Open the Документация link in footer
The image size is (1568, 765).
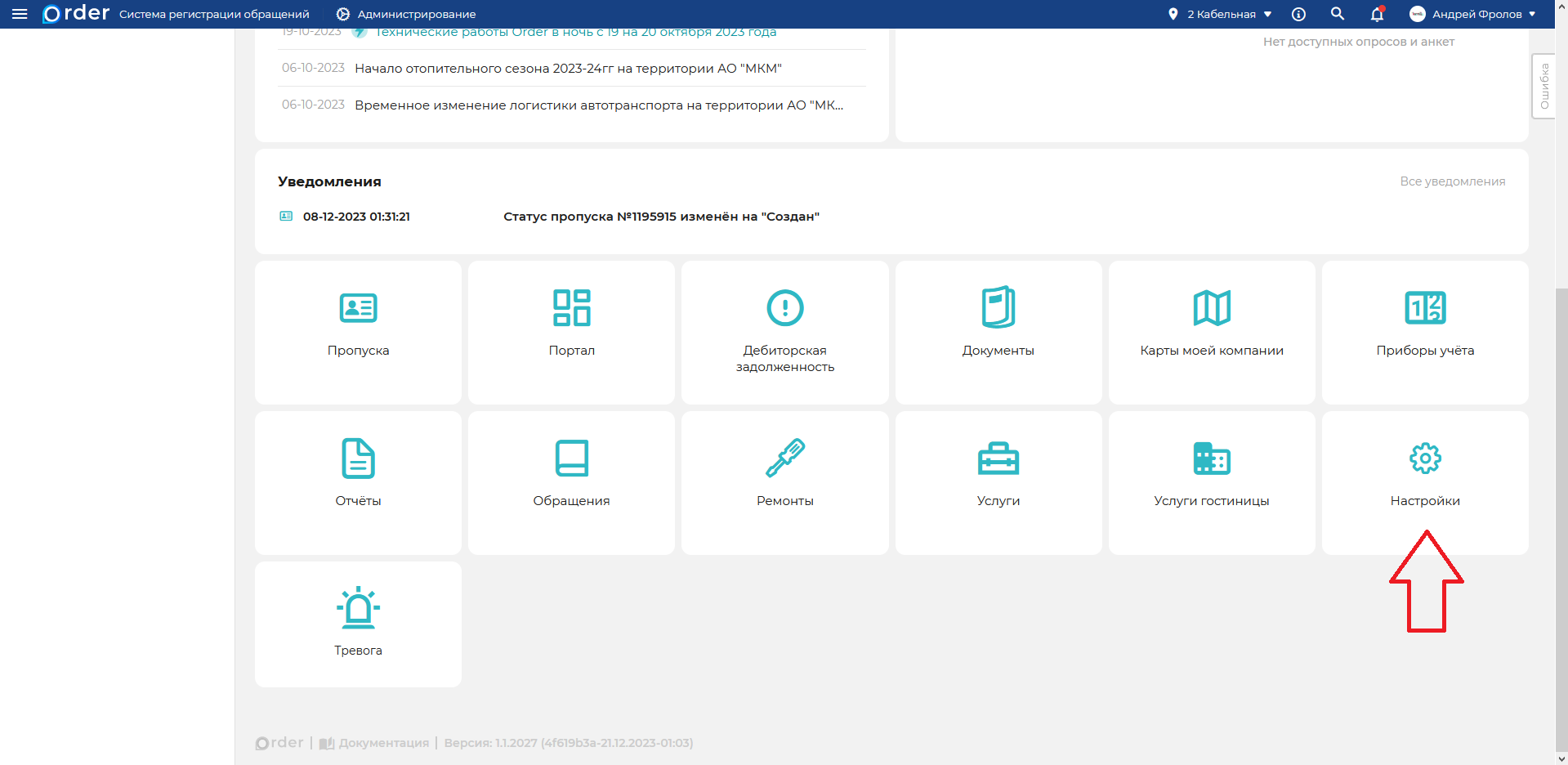[x=382, y=743]
